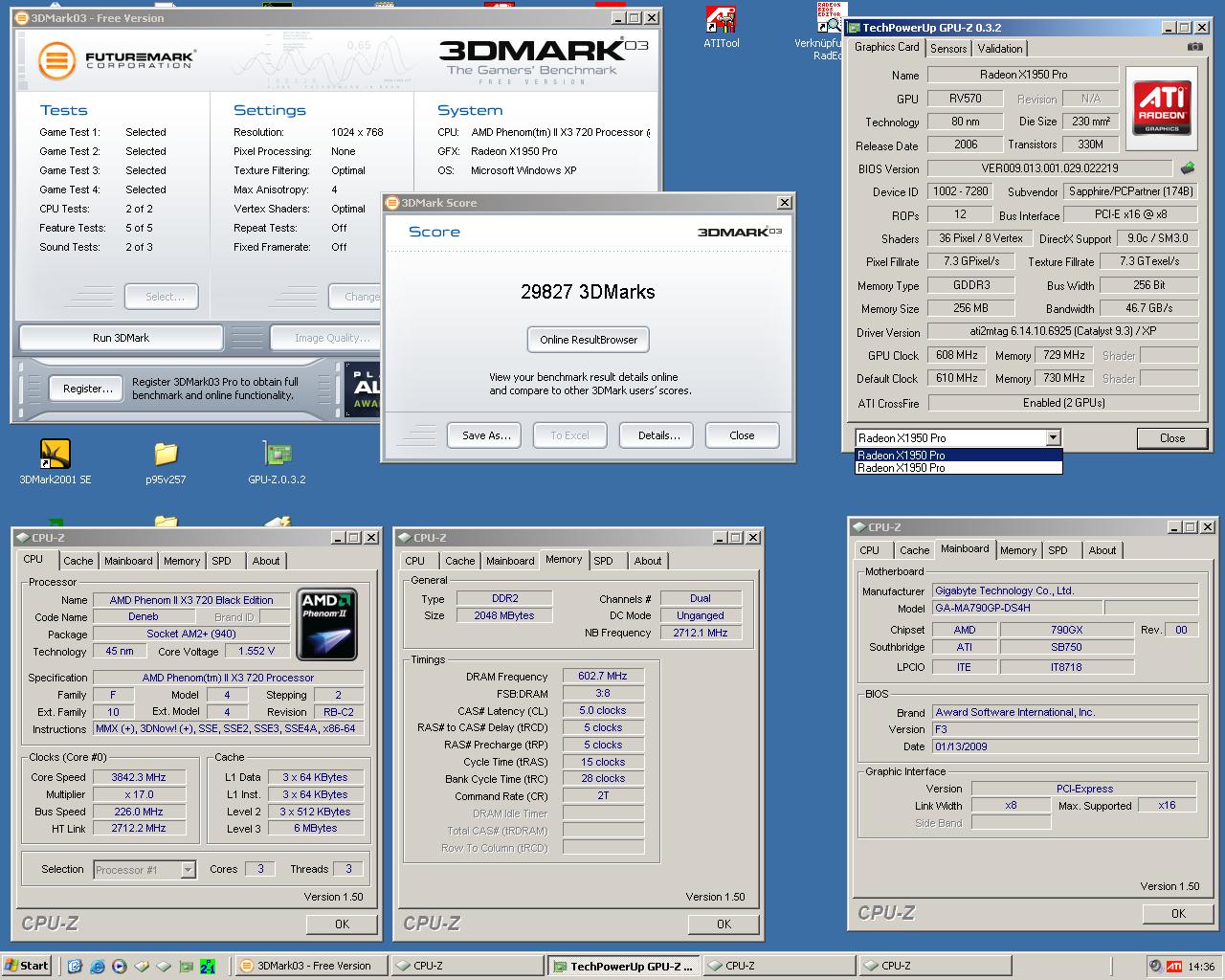Click the Core Voltage value 1.552 V
The width and height of the screenshot is (1225, 980).
(x=256, y=651)
